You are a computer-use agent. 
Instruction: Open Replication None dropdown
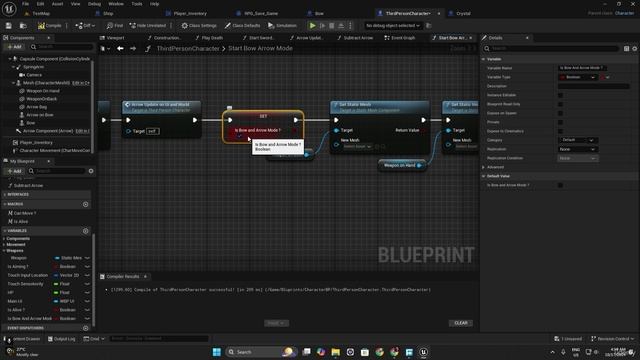point(578,149)
